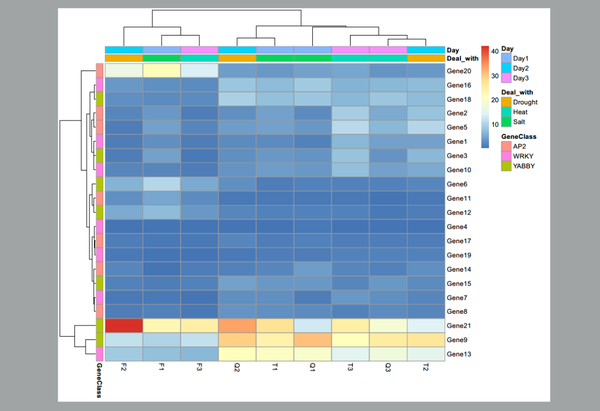
Task: Click the Q2 column label
Action: click(x=237, y=367)
